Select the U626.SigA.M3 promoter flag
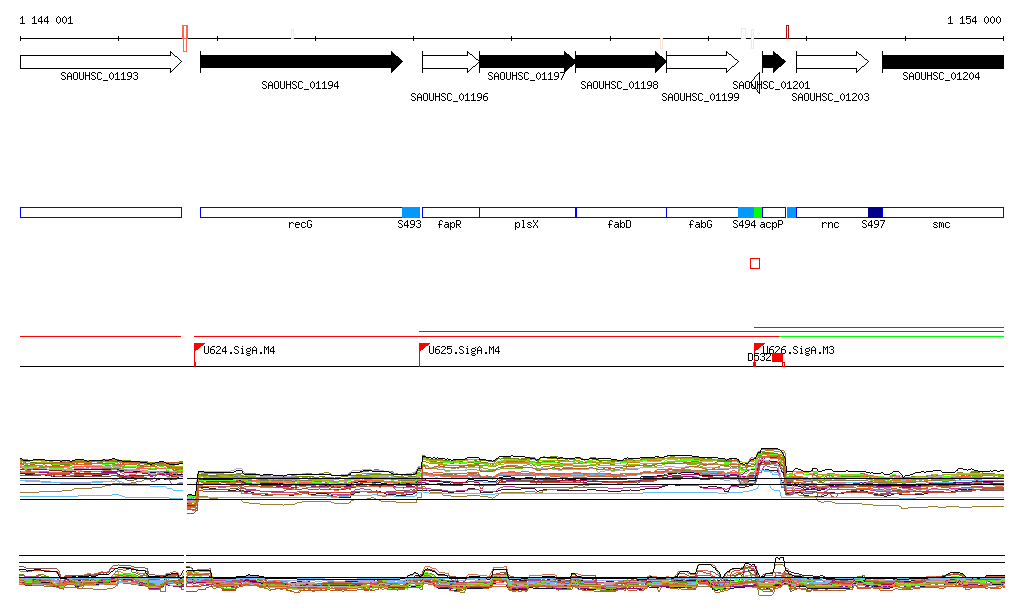Image resolution: width=1024 pixels, height=611 pixels. [x=758, y=347]
